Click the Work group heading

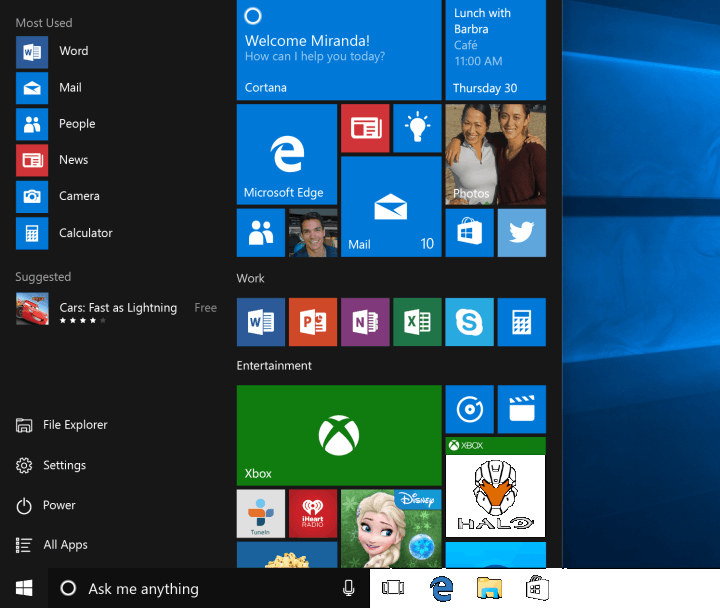pos(251,278)
